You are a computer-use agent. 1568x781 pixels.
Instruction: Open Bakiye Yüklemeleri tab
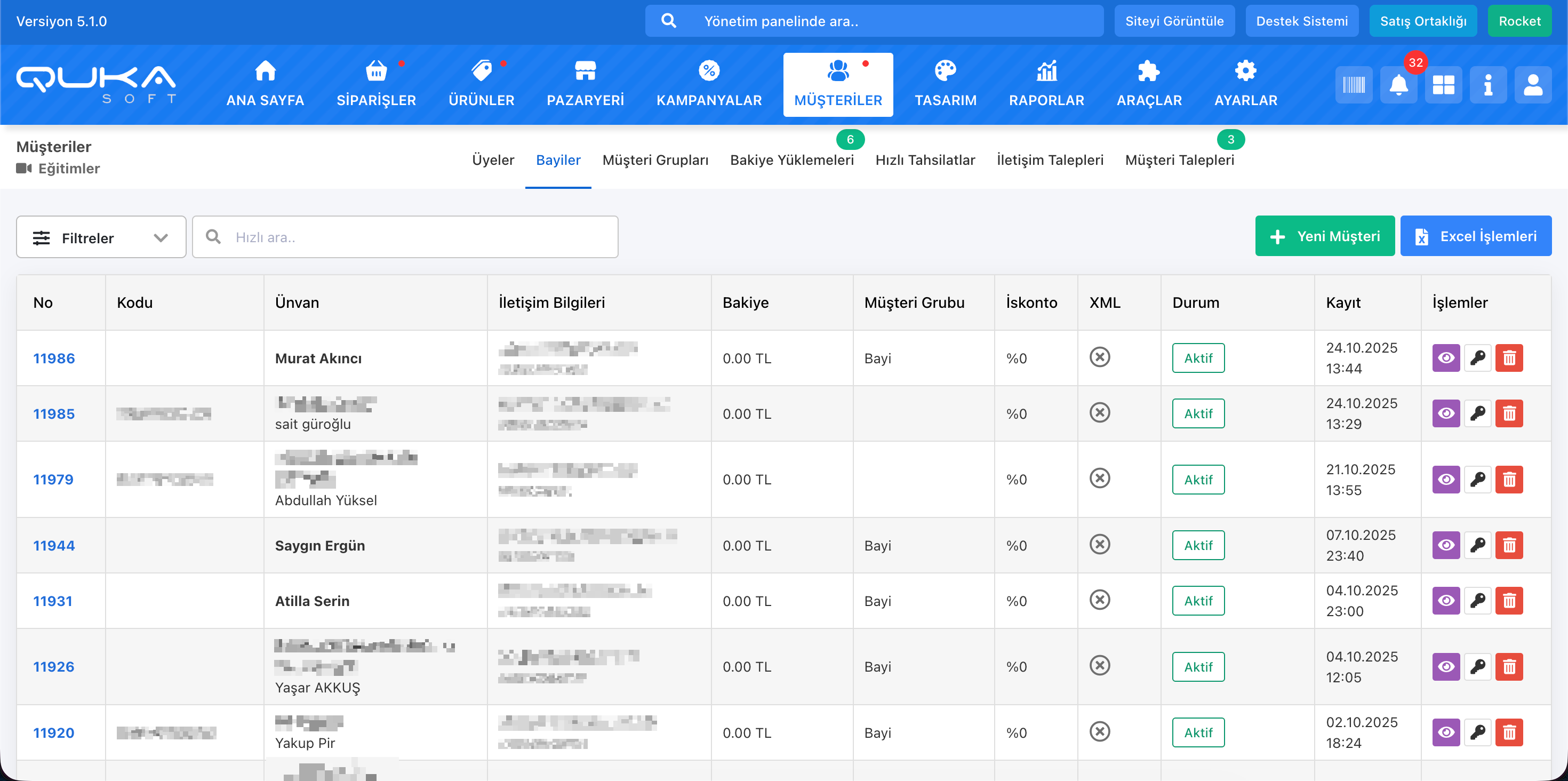pyautogui.click(x=791, y=160)
